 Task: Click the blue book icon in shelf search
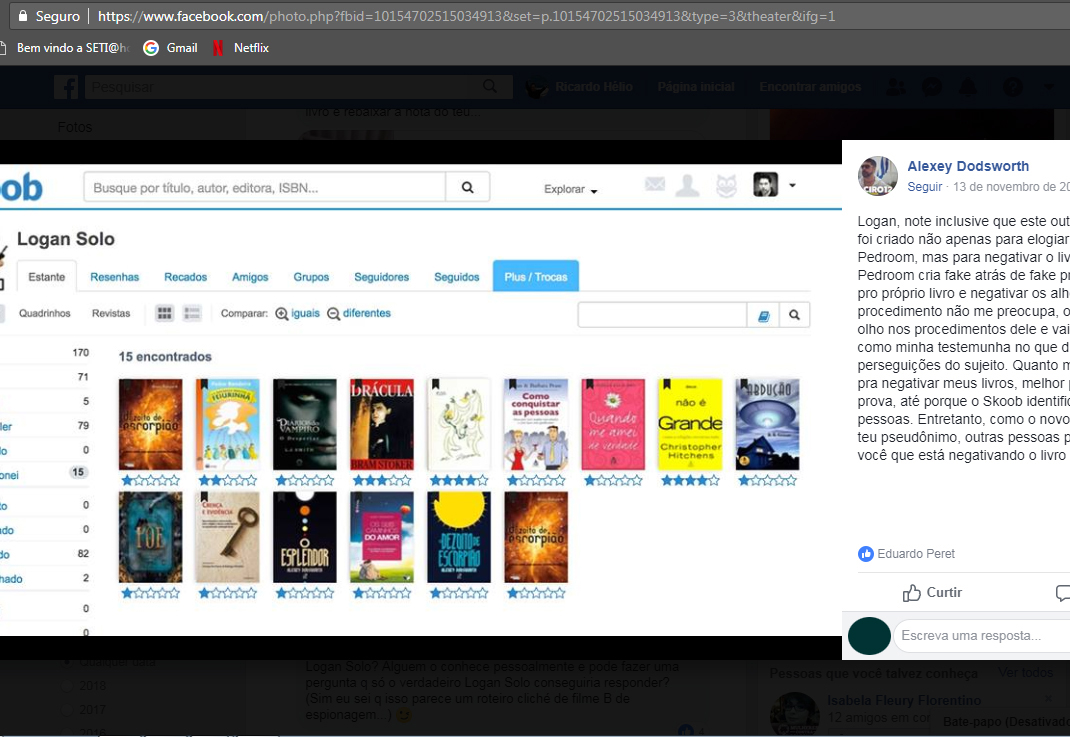tap(764, 315)
